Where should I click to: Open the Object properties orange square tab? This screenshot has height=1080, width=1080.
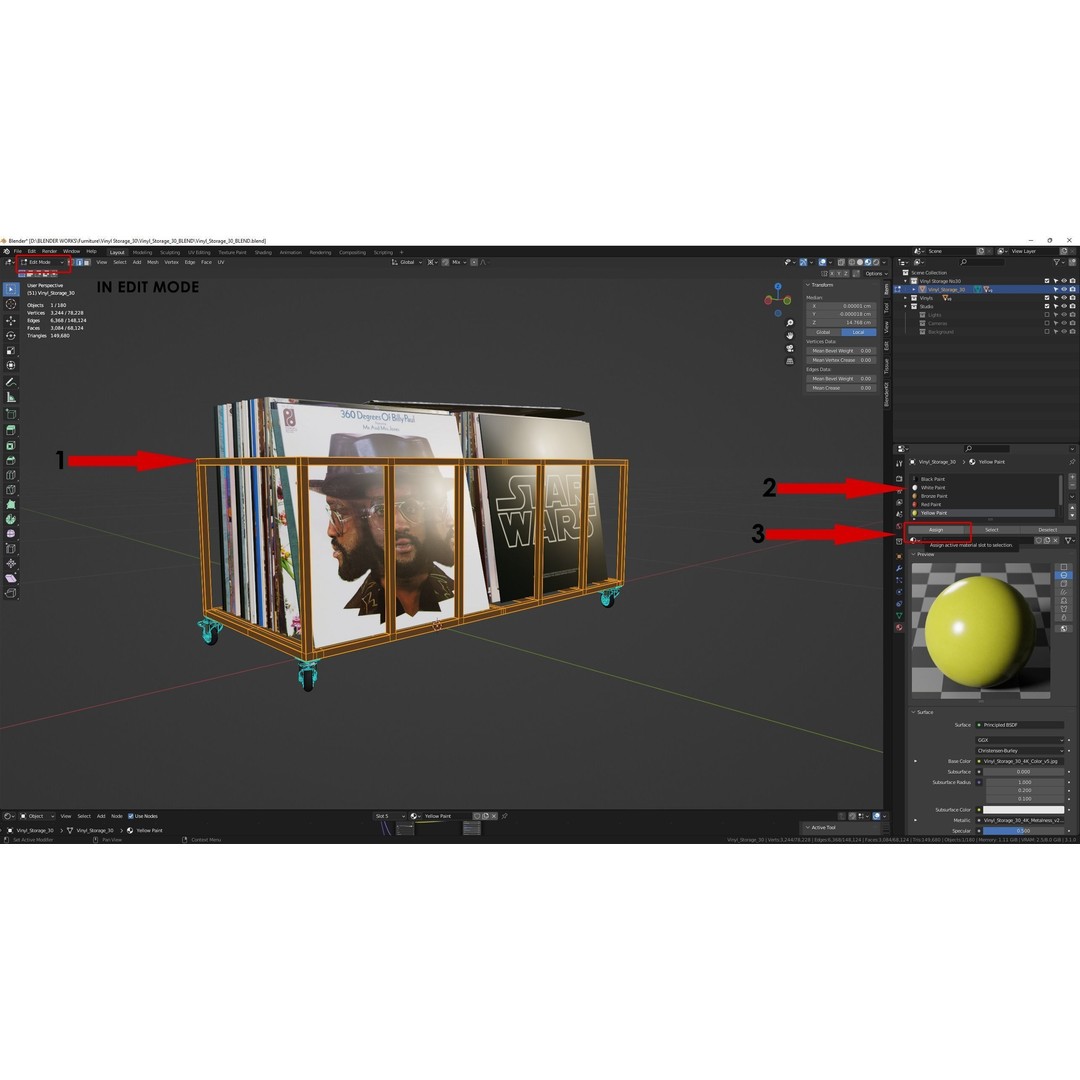point(899,557)
